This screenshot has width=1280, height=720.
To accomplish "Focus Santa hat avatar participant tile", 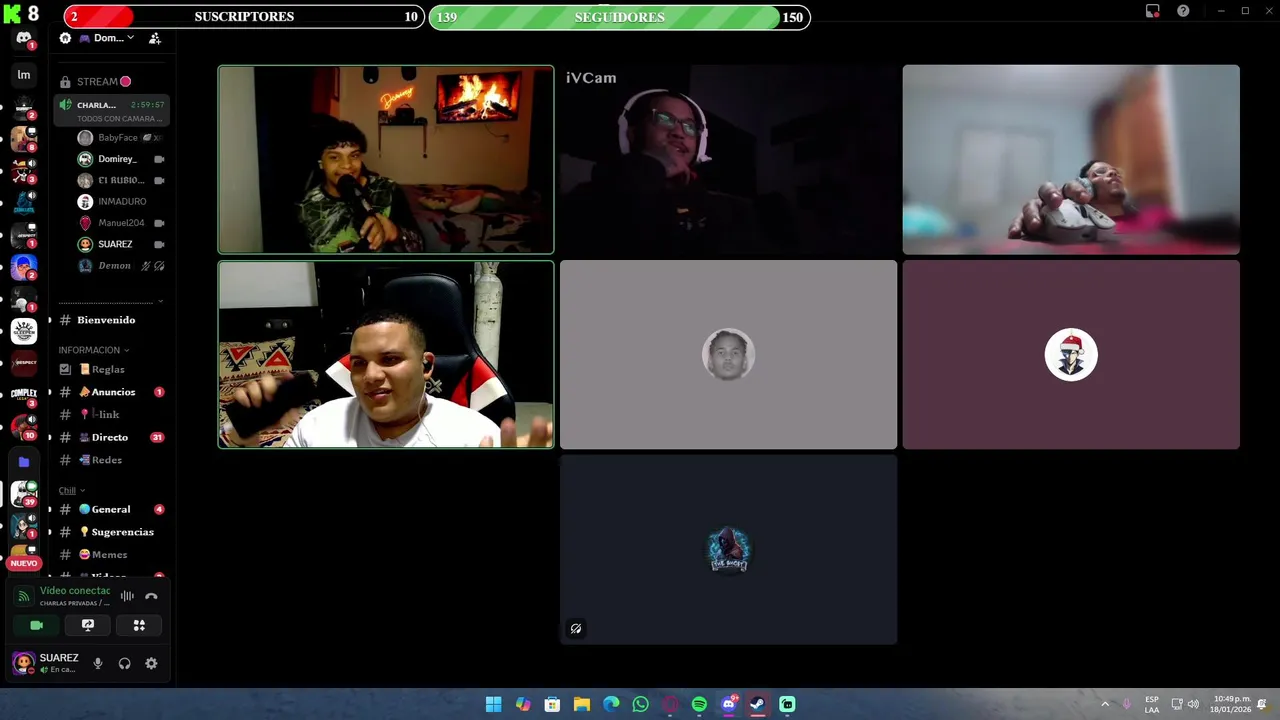I will click(x=1071, y=355).
